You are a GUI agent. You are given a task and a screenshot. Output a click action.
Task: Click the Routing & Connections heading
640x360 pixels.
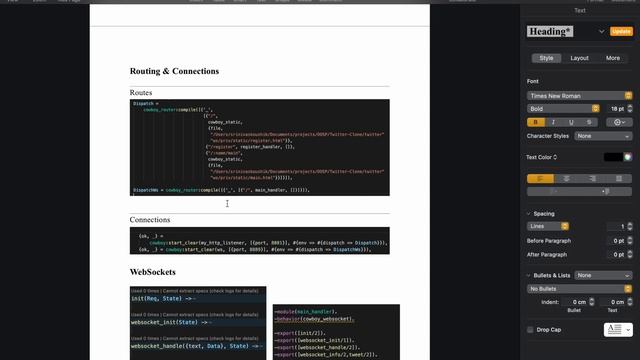[x=174, y=71]
